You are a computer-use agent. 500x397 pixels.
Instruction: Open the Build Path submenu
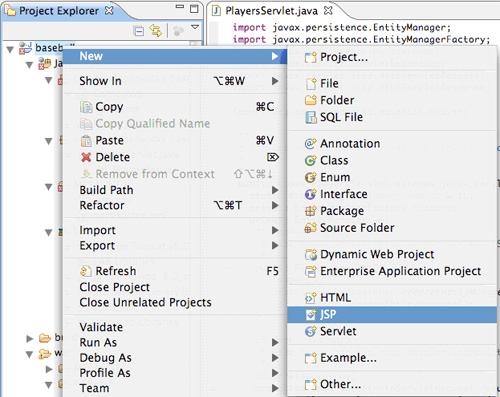point(175,190)
